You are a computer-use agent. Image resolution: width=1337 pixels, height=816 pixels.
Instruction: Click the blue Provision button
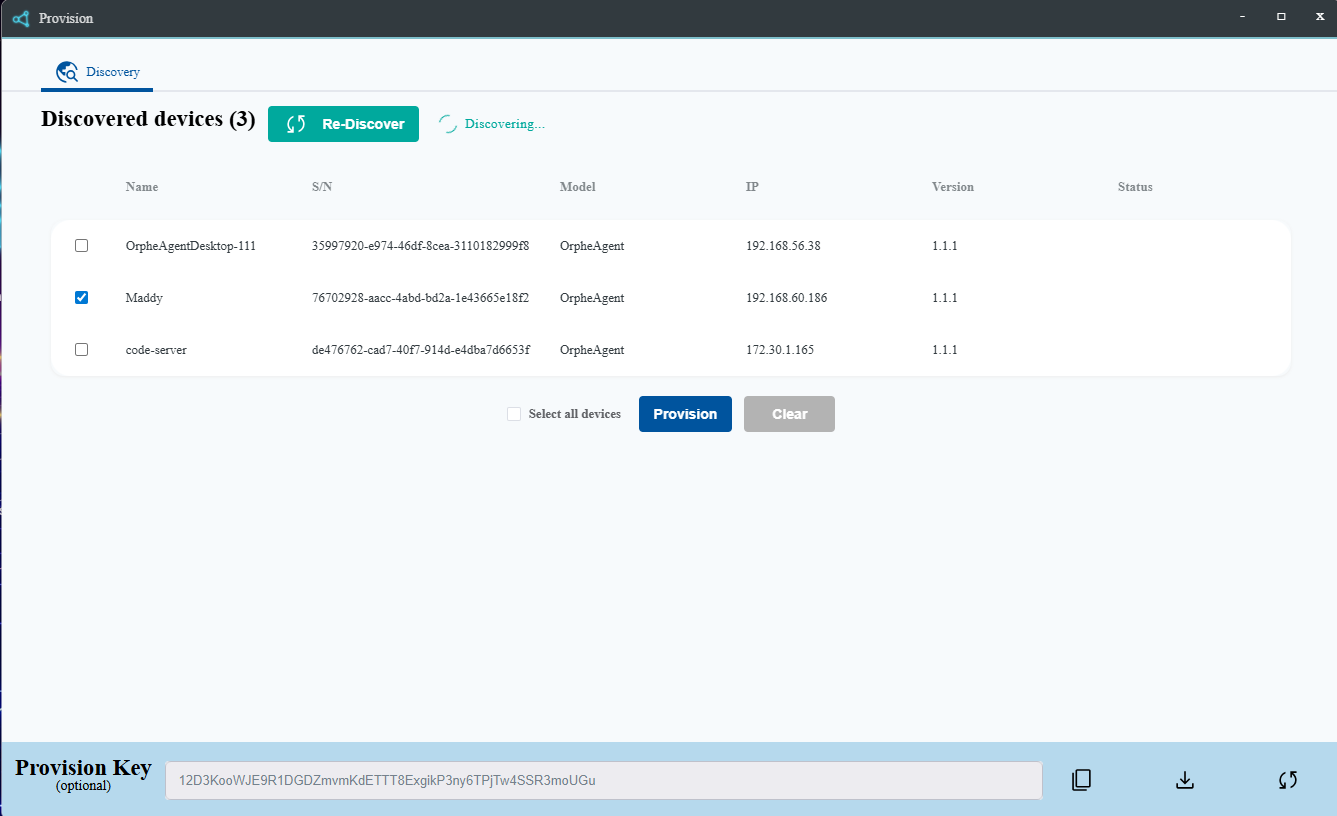point(685,414)
